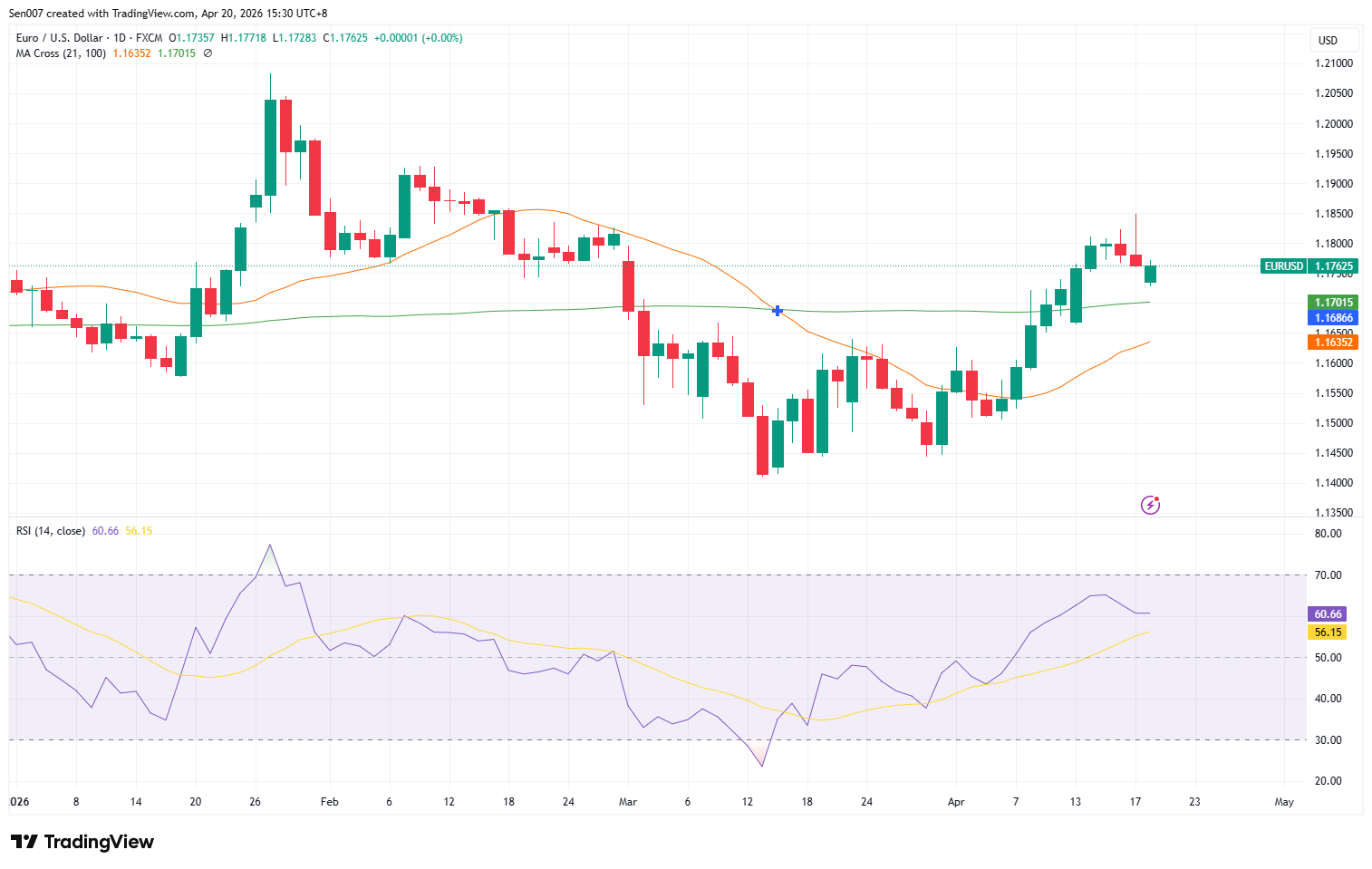Click the Apr label on the time axis
1372x869 pixels.
(x=956, y=802)
